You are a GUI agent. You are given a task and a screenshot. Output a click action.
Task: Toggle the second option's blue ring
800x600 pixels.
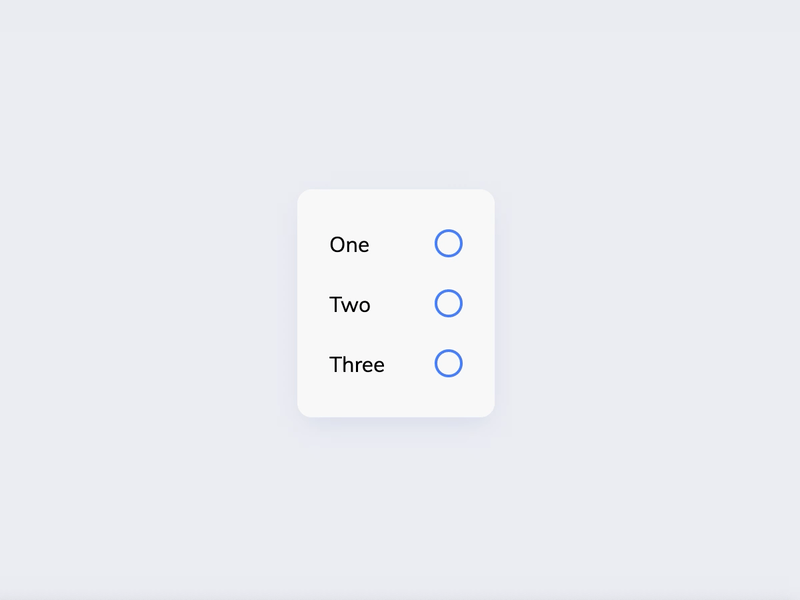pos(448,303)
